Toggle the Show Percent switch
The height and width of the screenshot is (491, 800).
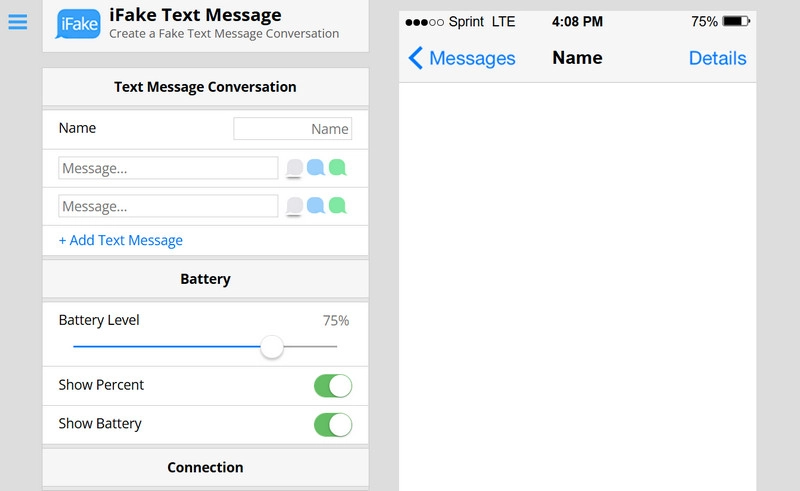(x=333, y=386)
